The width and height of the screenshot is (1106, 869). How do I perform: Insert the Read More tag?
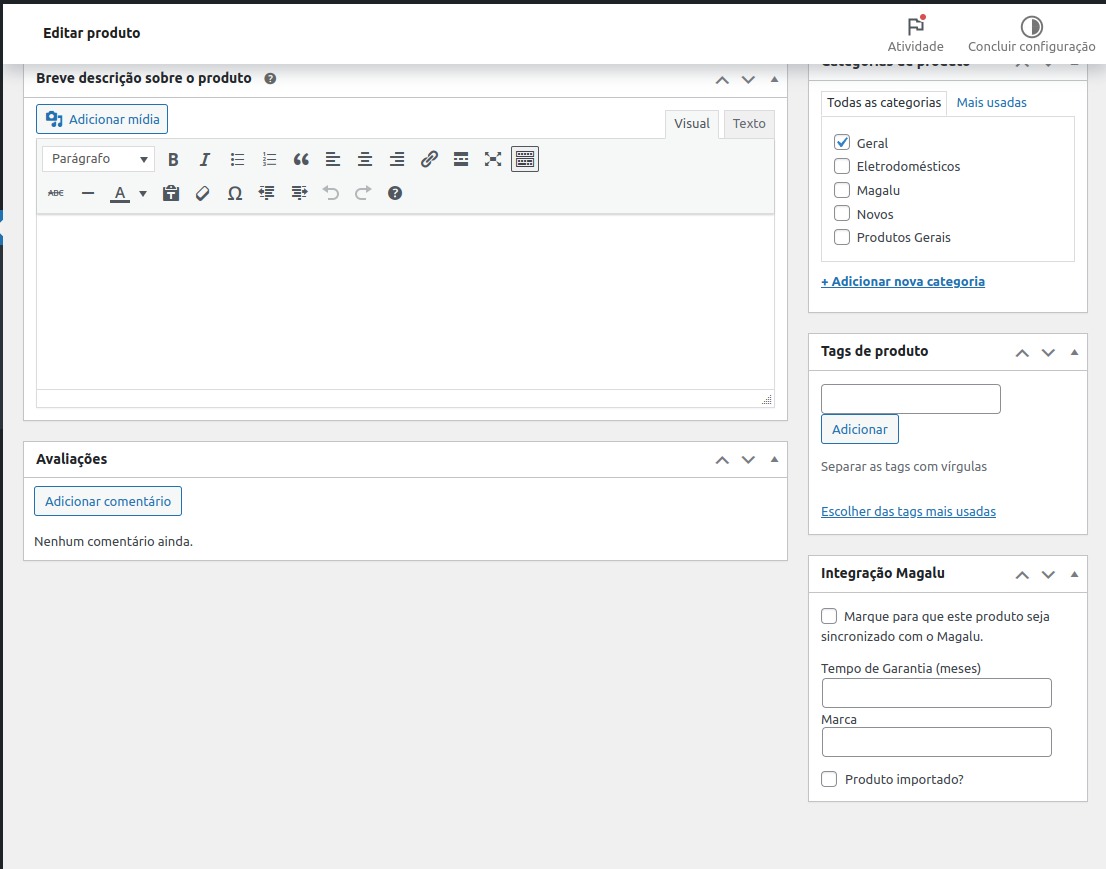point(461,159)
